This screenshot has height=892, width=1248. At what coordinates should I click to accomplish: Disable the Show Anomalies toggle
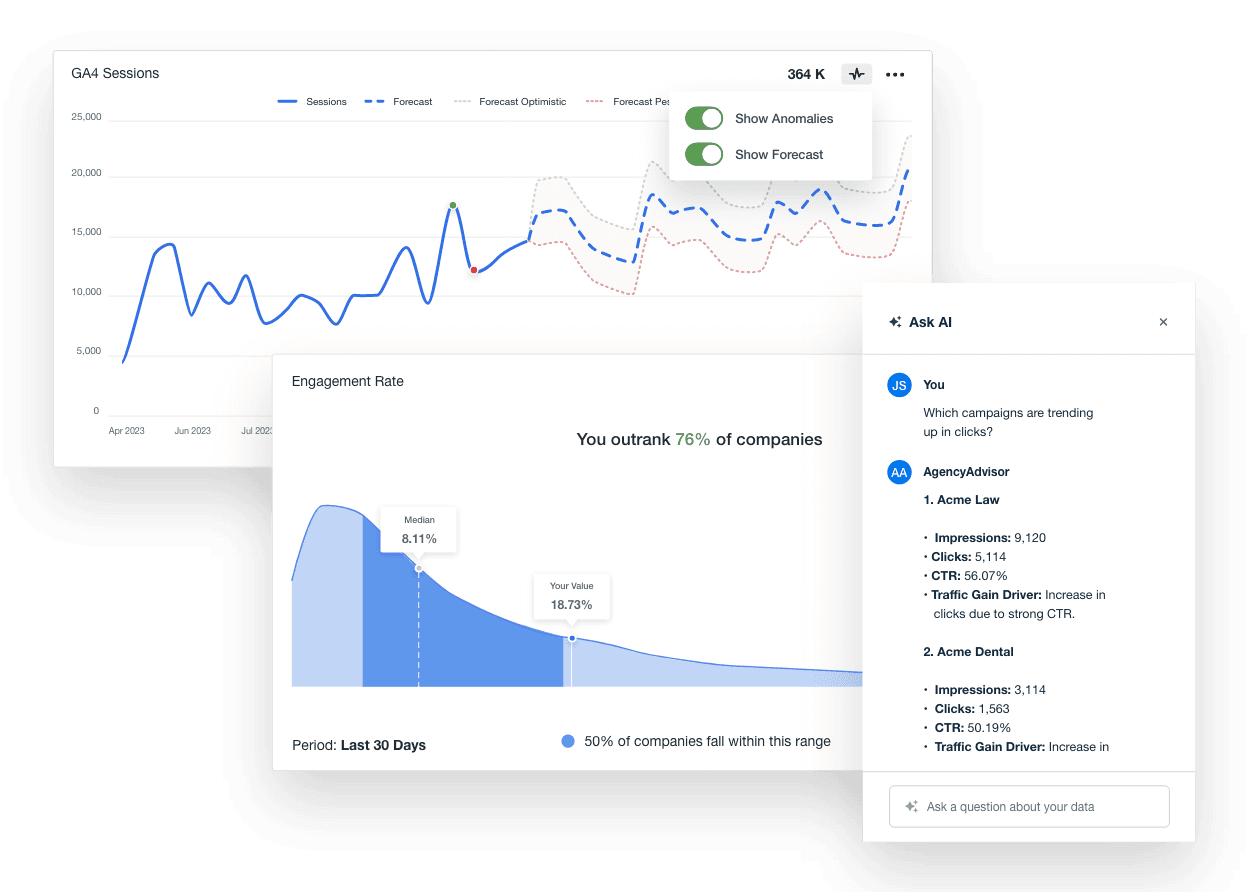tap(704, 118)
